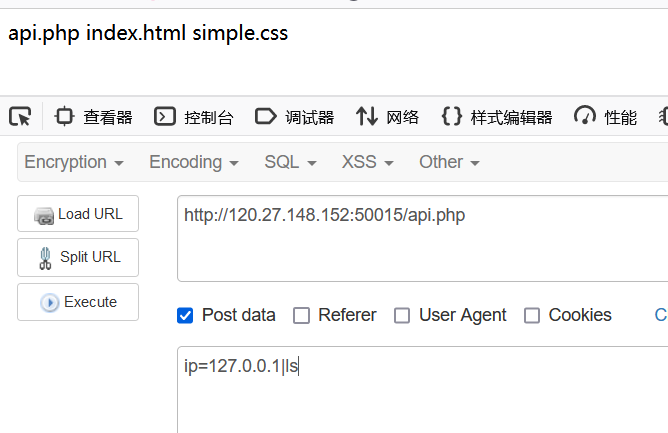Open the Debugger (调试器) panel icon
Image resolution: width=668 pixels, height=433 pixels.
[x=265, y=116]
